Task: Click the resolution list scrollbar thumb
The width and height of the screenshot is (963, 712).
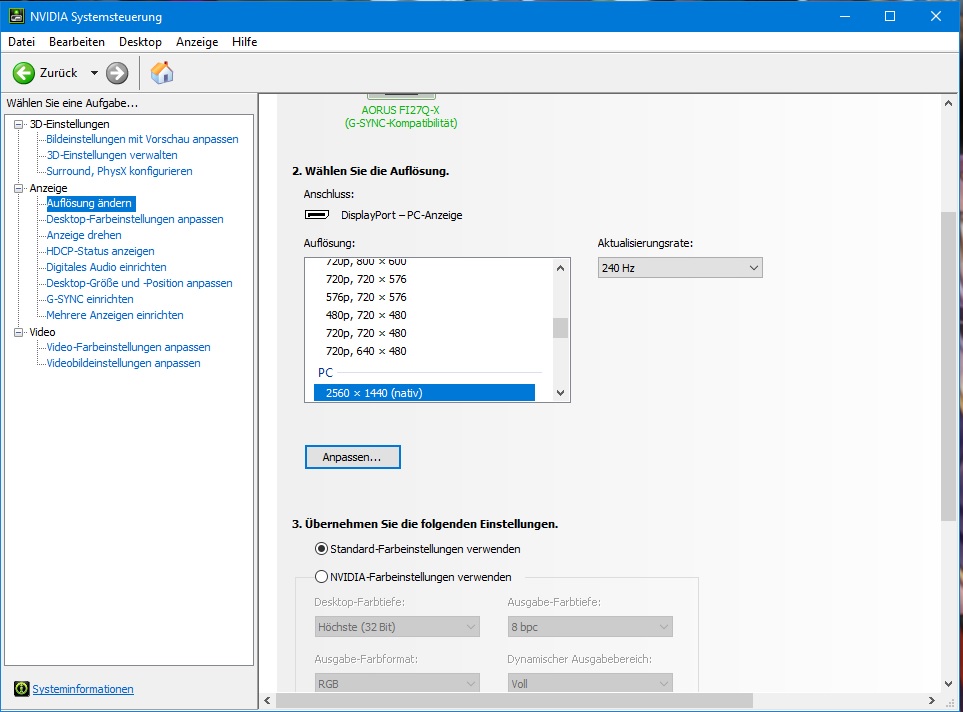Action: coord(560,328)
